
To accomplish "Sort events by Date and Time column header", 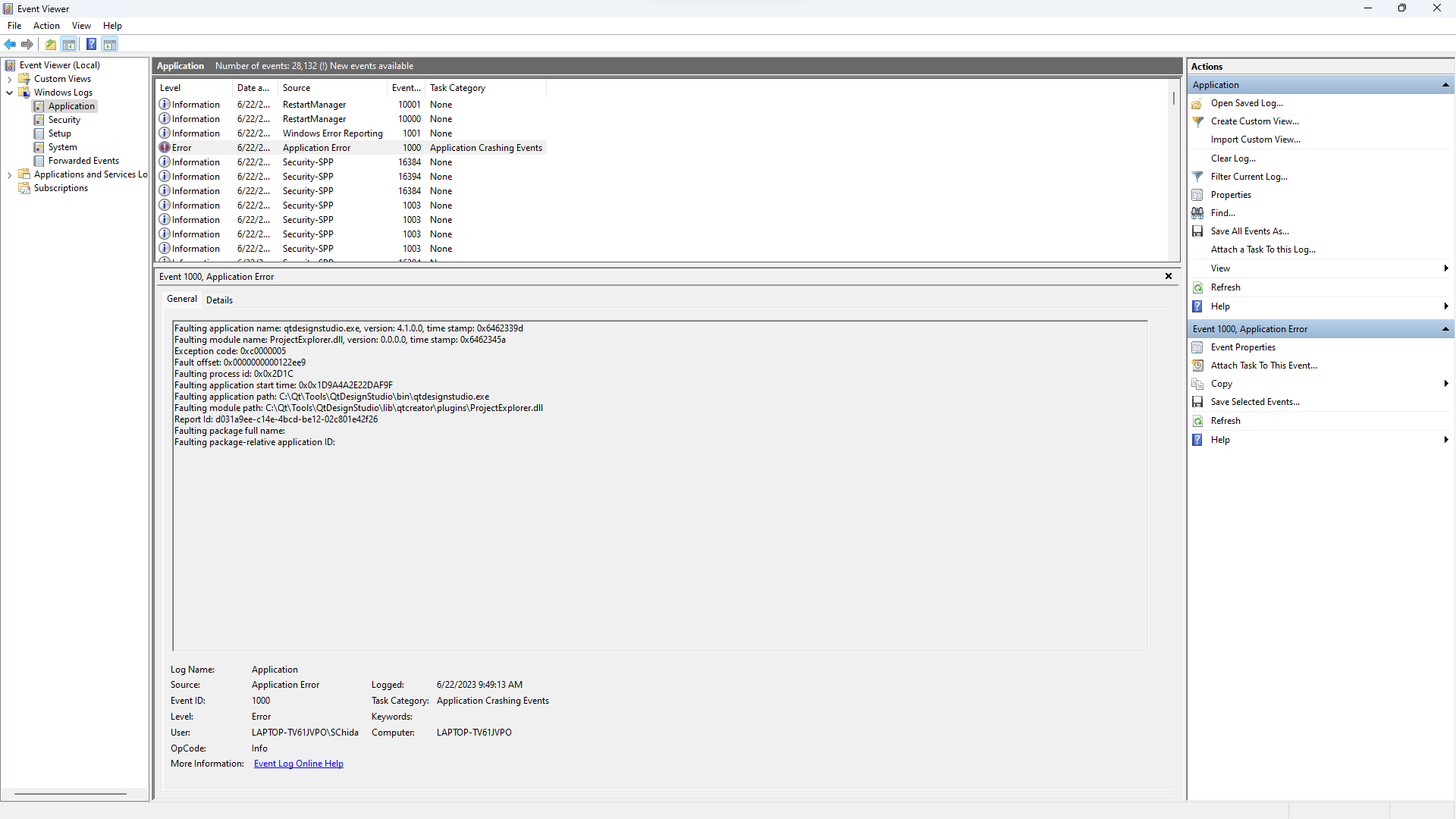I will pyautogui.click(x=255, y=88).
